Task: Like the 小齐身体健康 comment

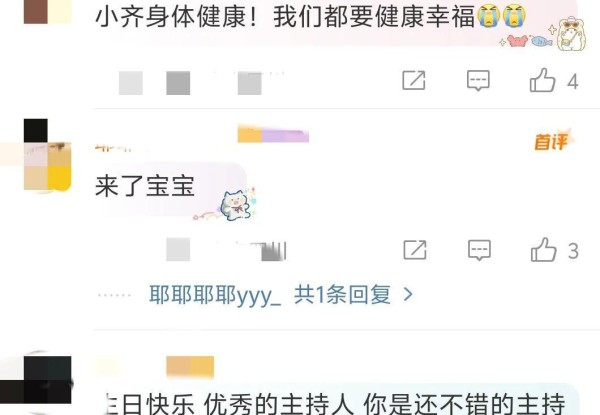Action: 543,80
